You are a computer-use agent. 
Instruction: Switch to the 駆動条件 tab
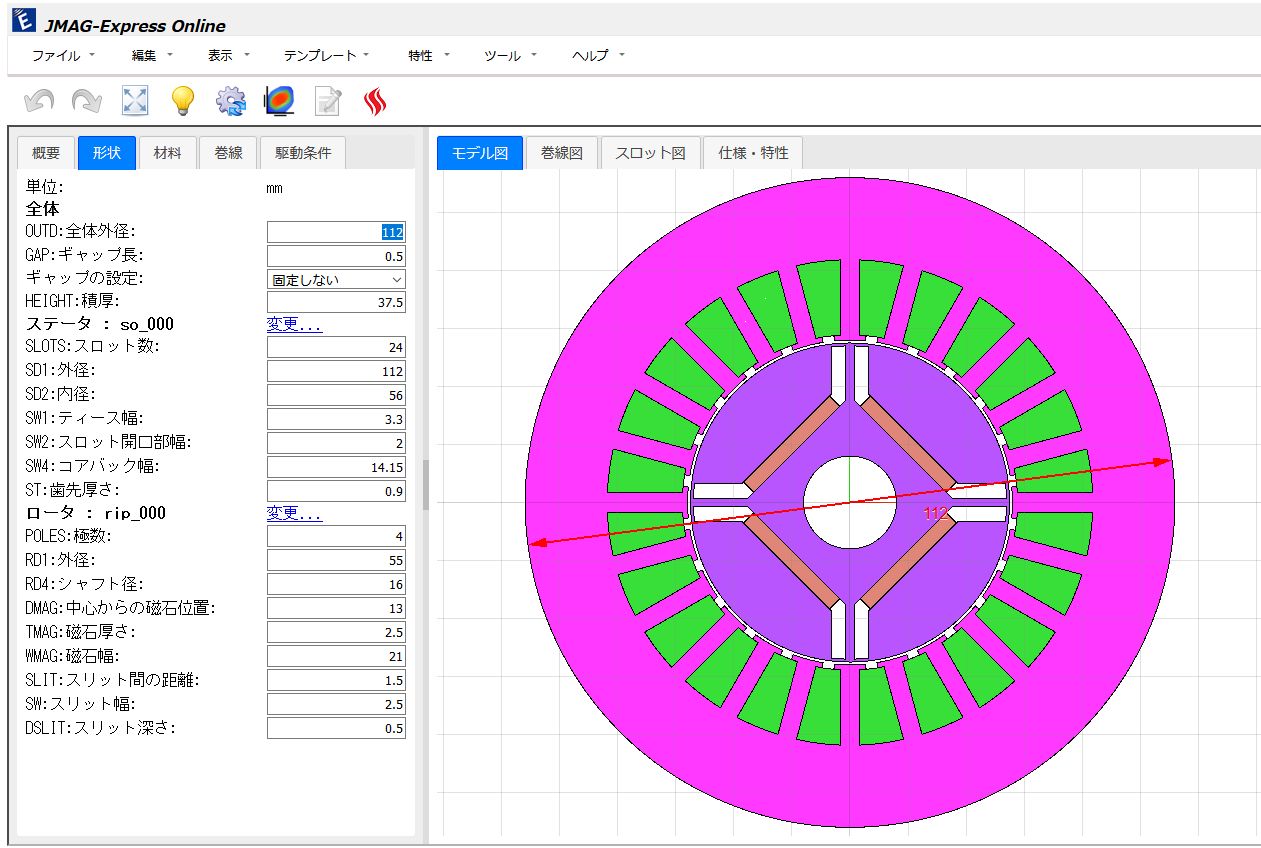point(303,152)
